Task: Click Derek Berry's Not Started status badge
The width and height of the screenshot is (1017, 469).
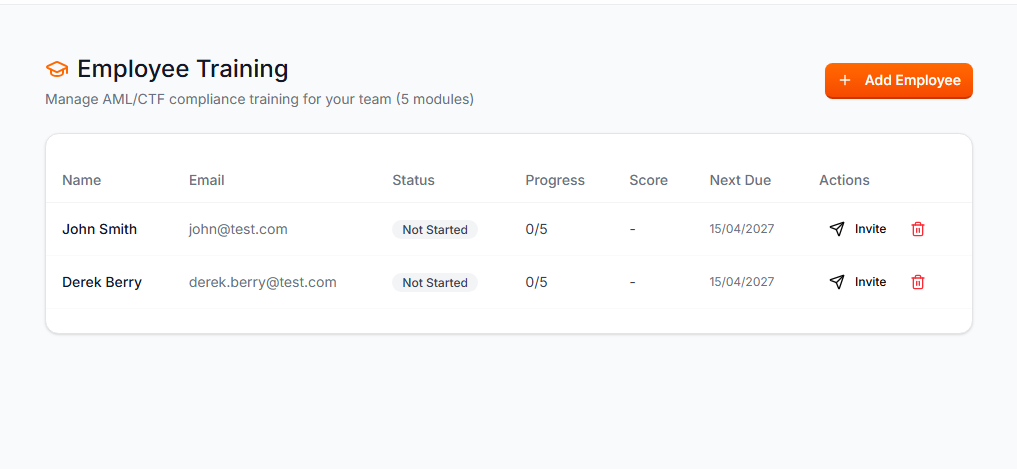Action: point(435,283)
